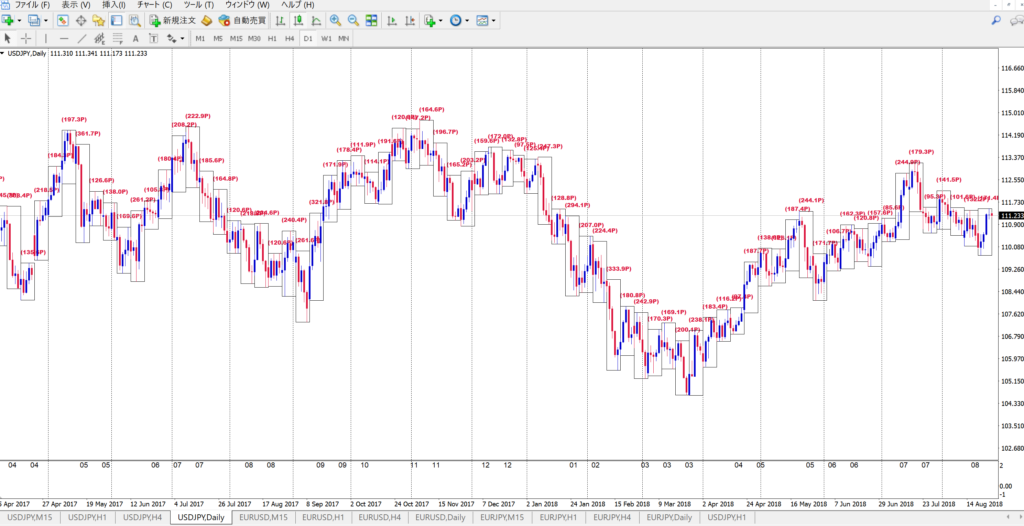Open the ファイル (F) menu

(32, 5)
